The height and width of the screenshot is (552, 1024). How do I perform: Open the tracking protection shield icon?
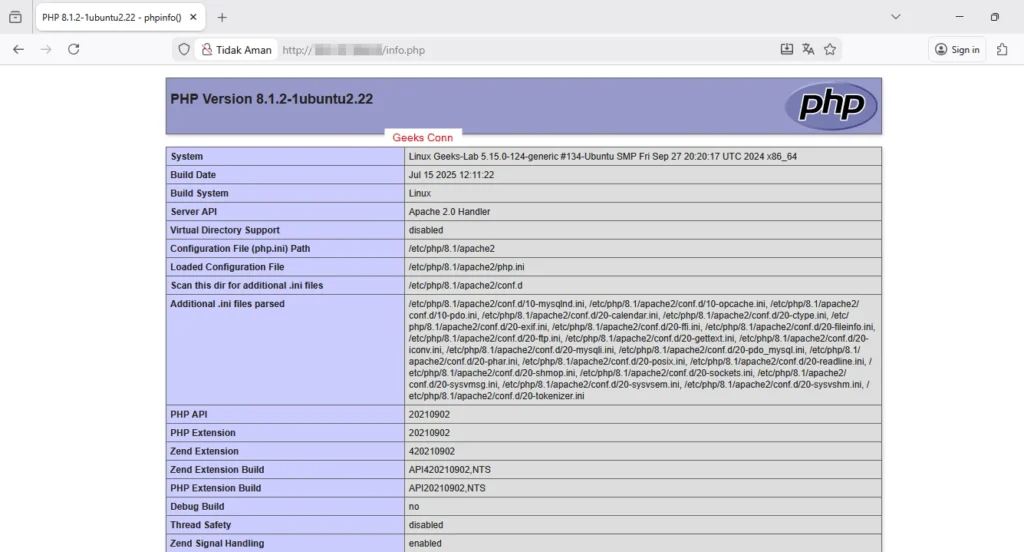click(x=184, y=50)
